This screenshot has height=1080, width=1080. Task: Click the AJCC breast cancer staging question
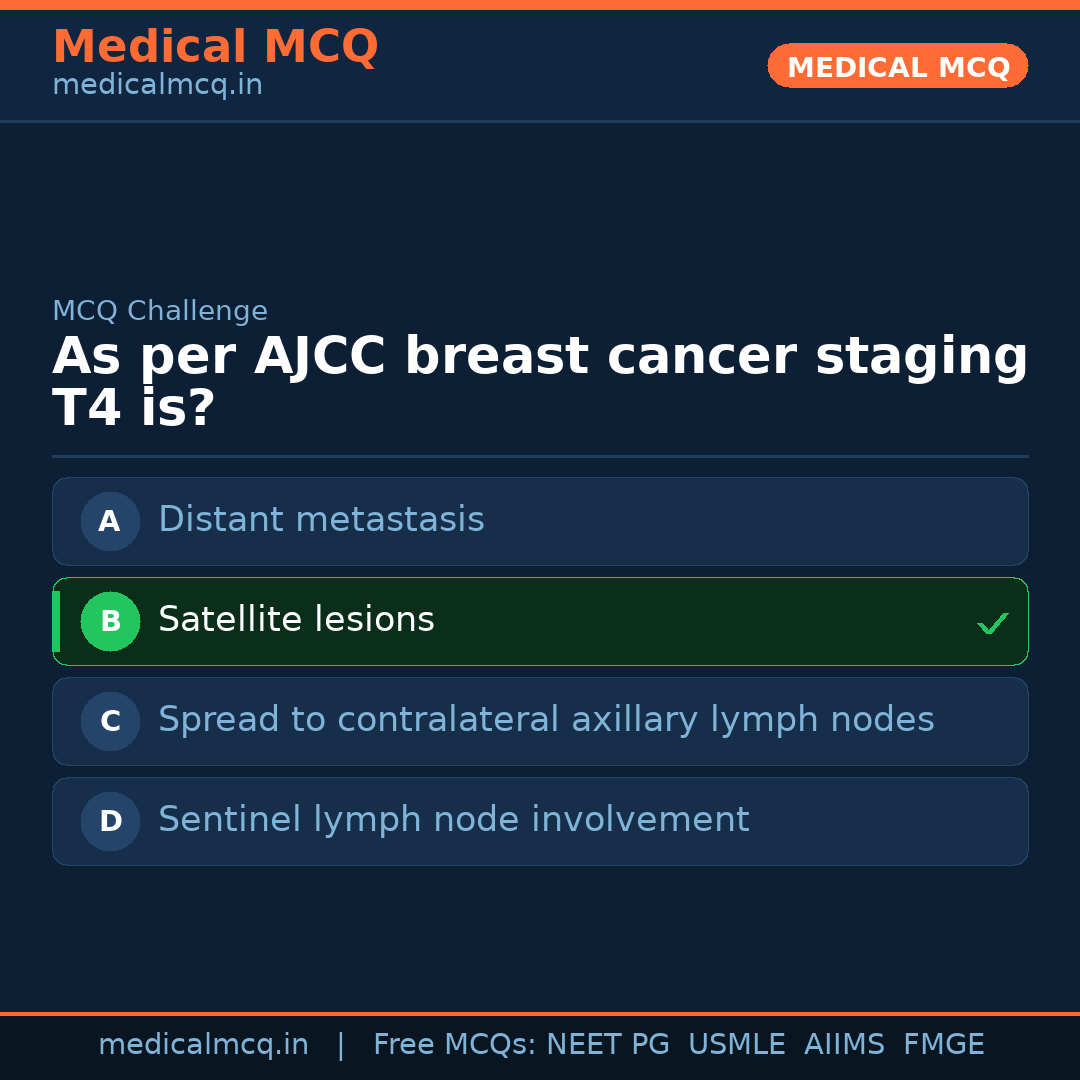[540, 382]
